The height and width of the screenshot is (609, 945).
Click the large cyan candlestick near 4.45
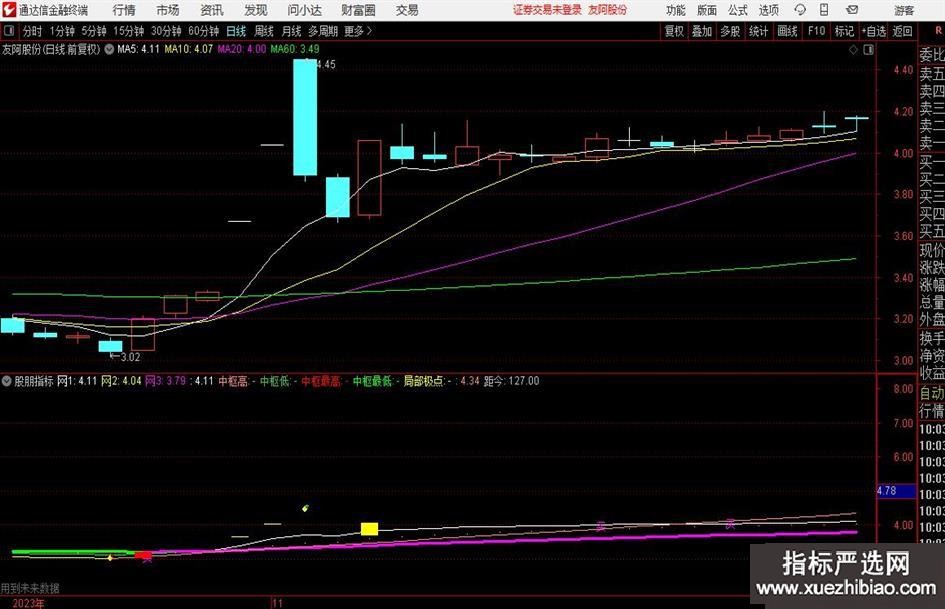coord(305,118)
